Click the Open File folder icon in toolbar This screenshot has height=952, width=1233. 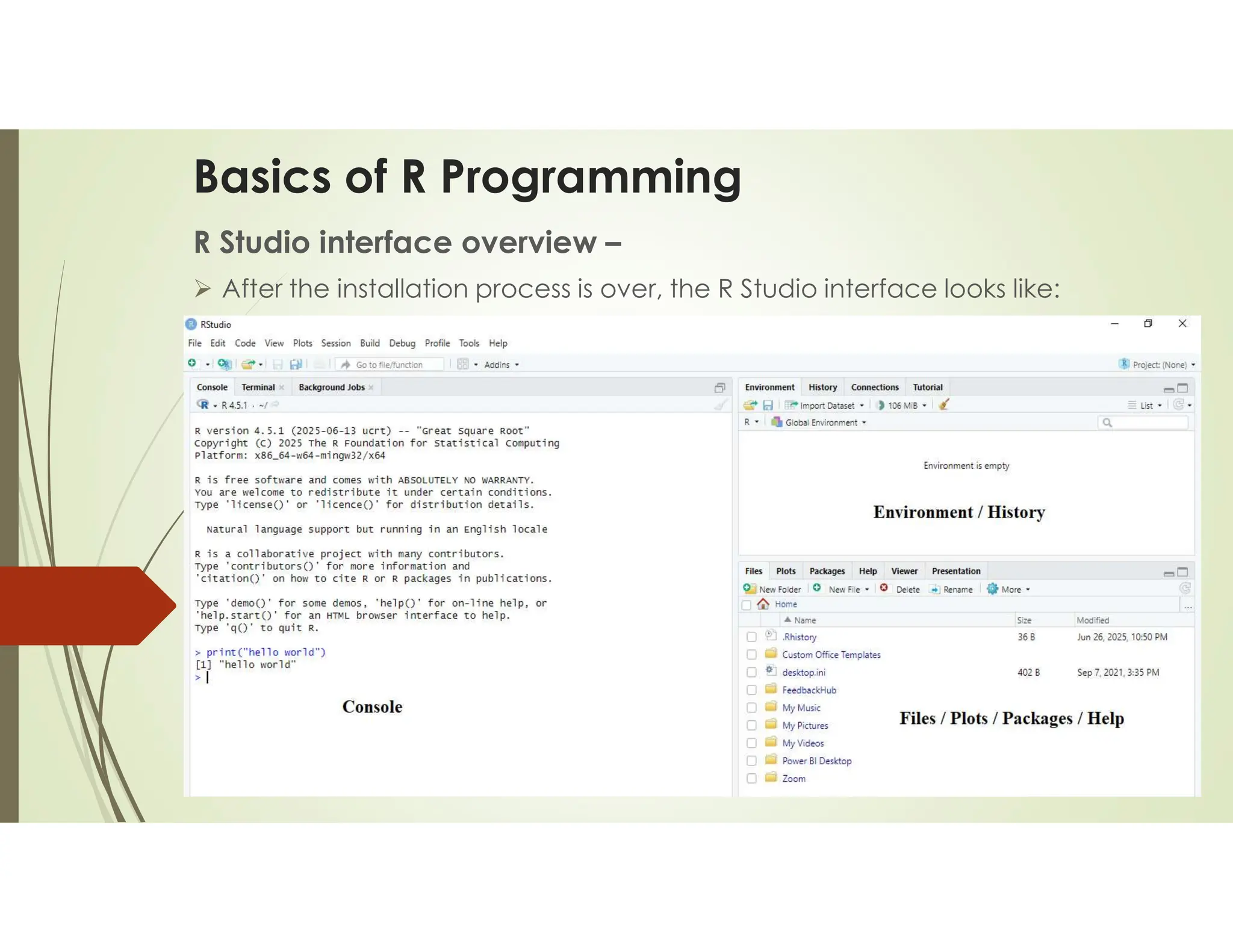click(x=247, y=364)
